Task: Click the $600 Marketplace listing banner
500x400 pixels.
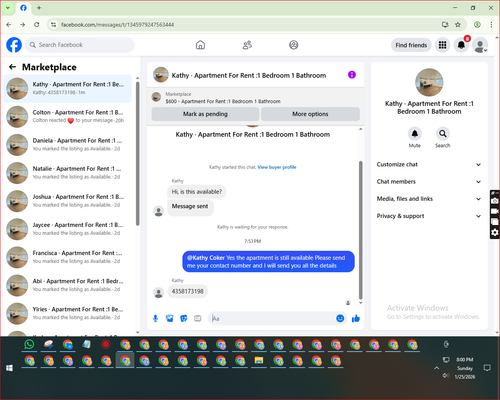Action: pos(256,98)
